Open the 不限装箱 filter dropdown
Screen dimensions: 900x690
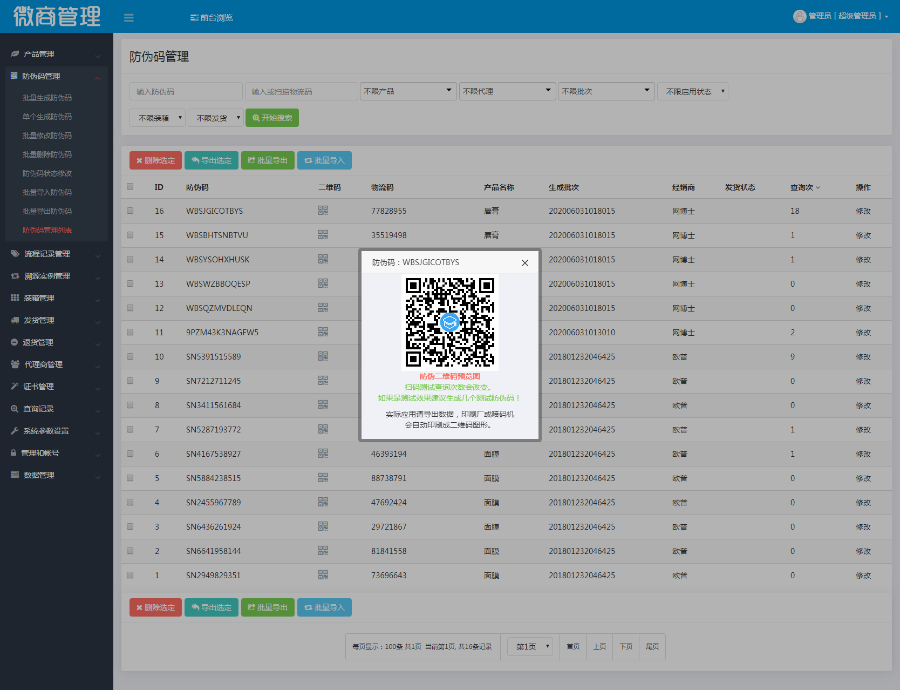[157, 118]
